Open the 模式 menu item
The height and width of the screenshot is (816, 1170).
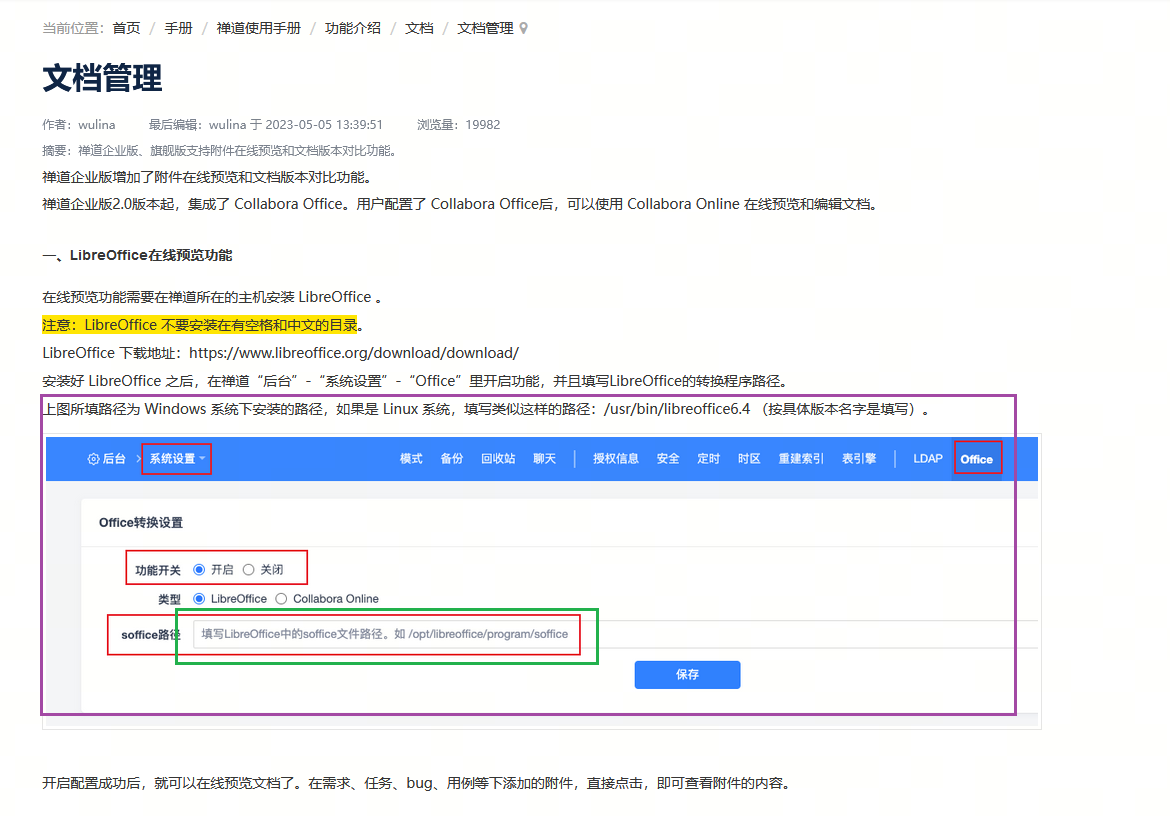pos(411,459)
